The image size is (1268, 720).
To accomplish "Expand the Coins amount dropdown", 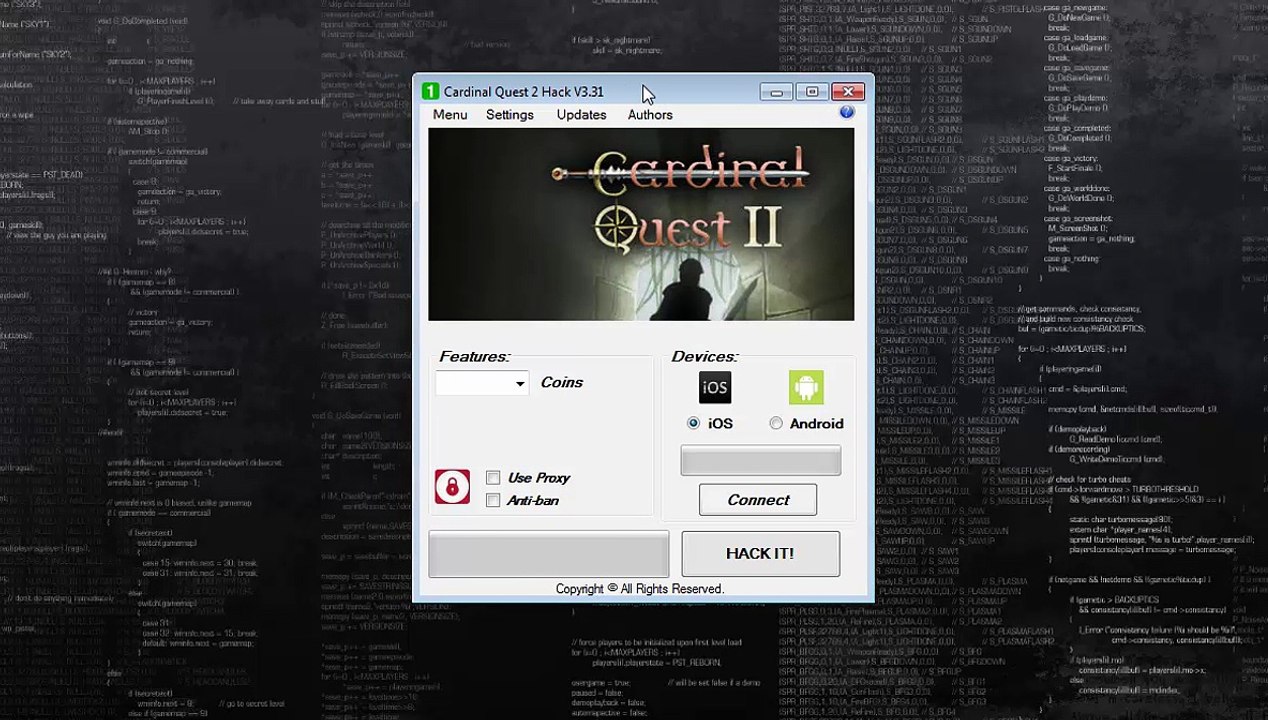I will [x=520, y=383].
